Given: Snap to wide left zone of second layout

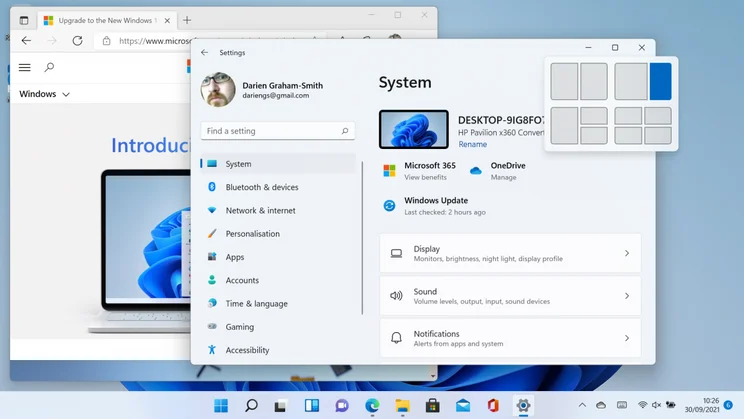Looking at the screenshot, I should 631,81.
